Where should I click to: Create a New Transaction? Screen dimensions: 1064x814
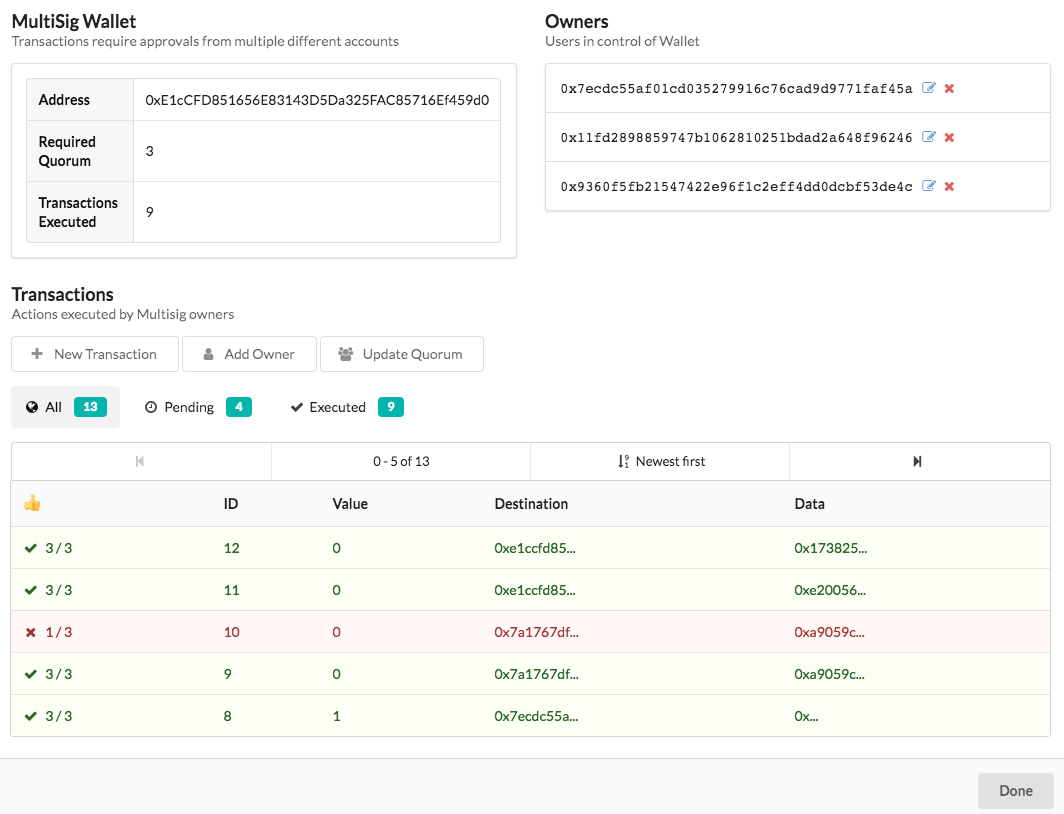click(x=95, y=354)
